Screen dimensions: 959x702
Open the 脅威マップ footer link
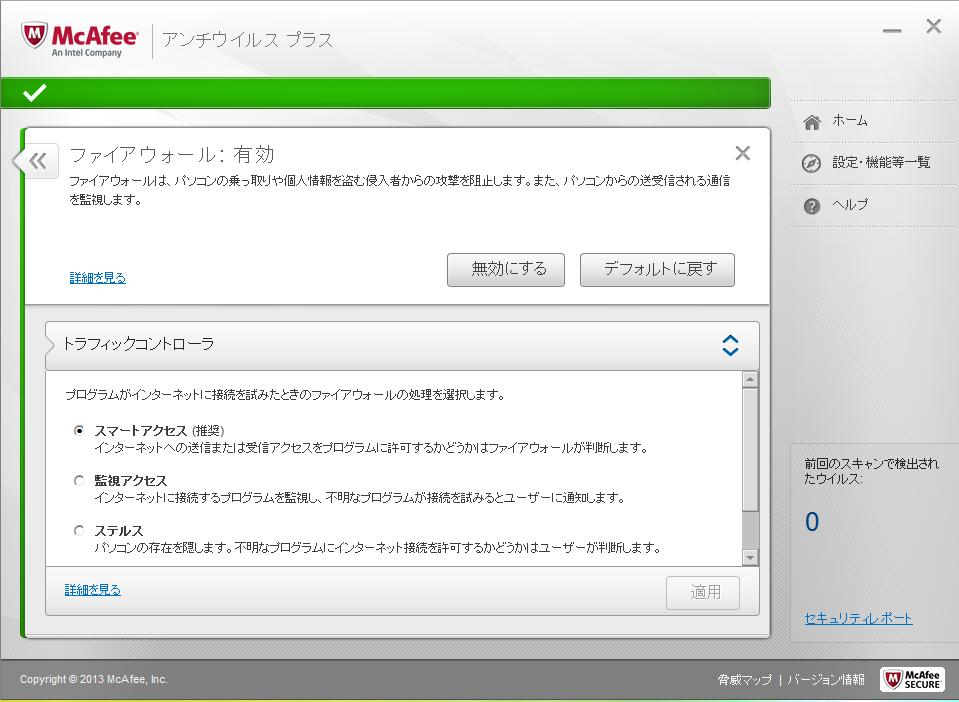744,679
